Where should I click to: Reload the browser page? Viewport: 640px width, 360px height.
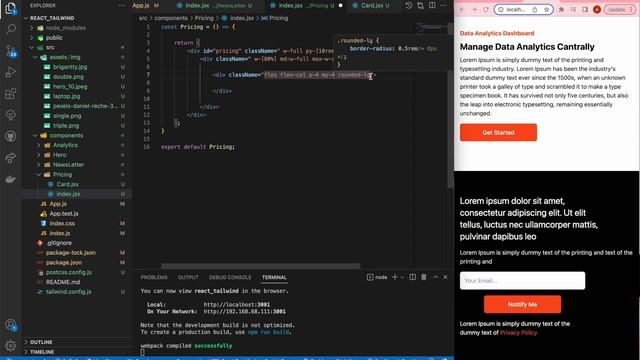point(486,9)
